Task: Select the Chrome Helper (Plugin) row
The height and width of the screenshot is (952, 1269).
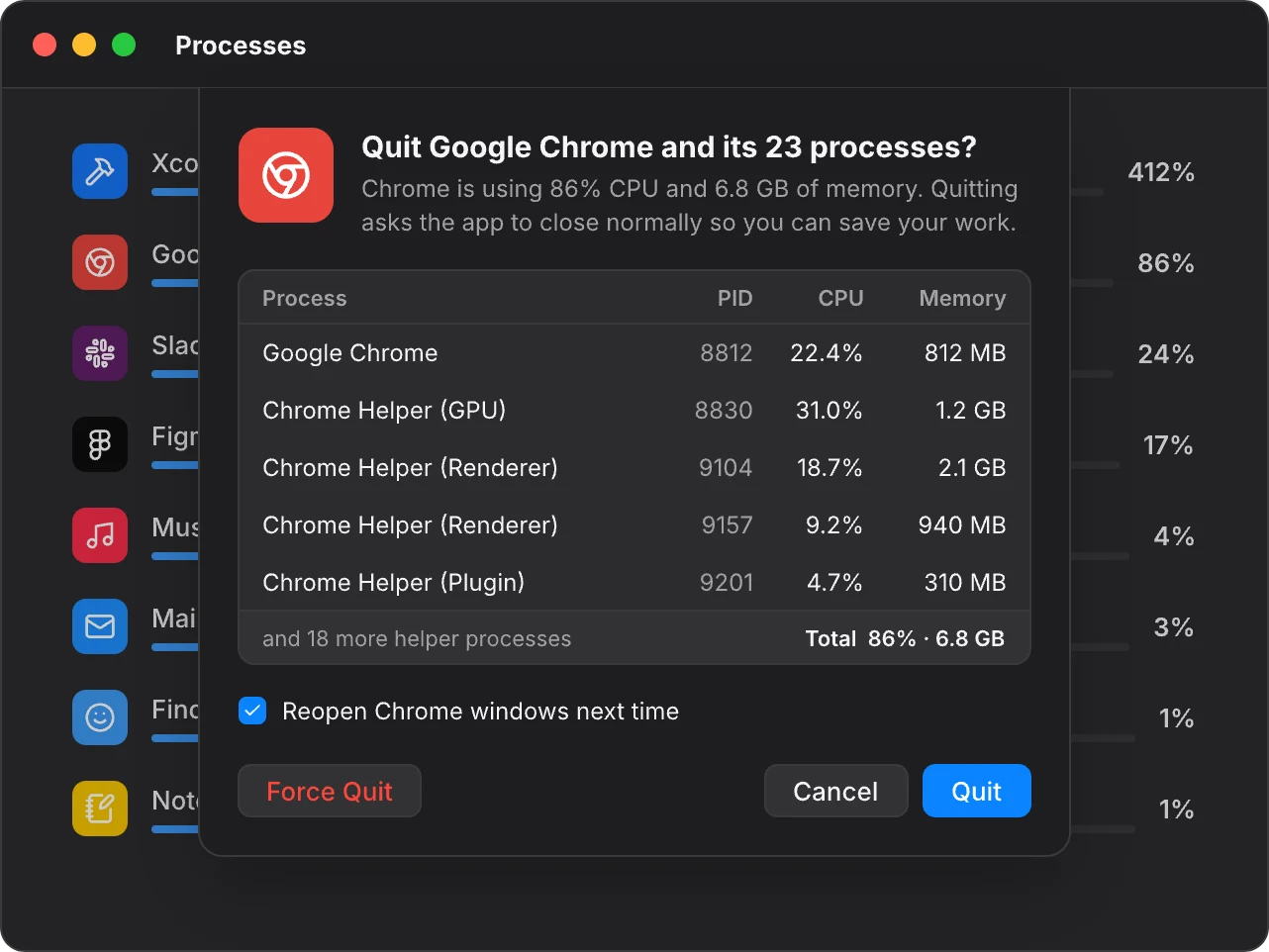Action: 634,583
